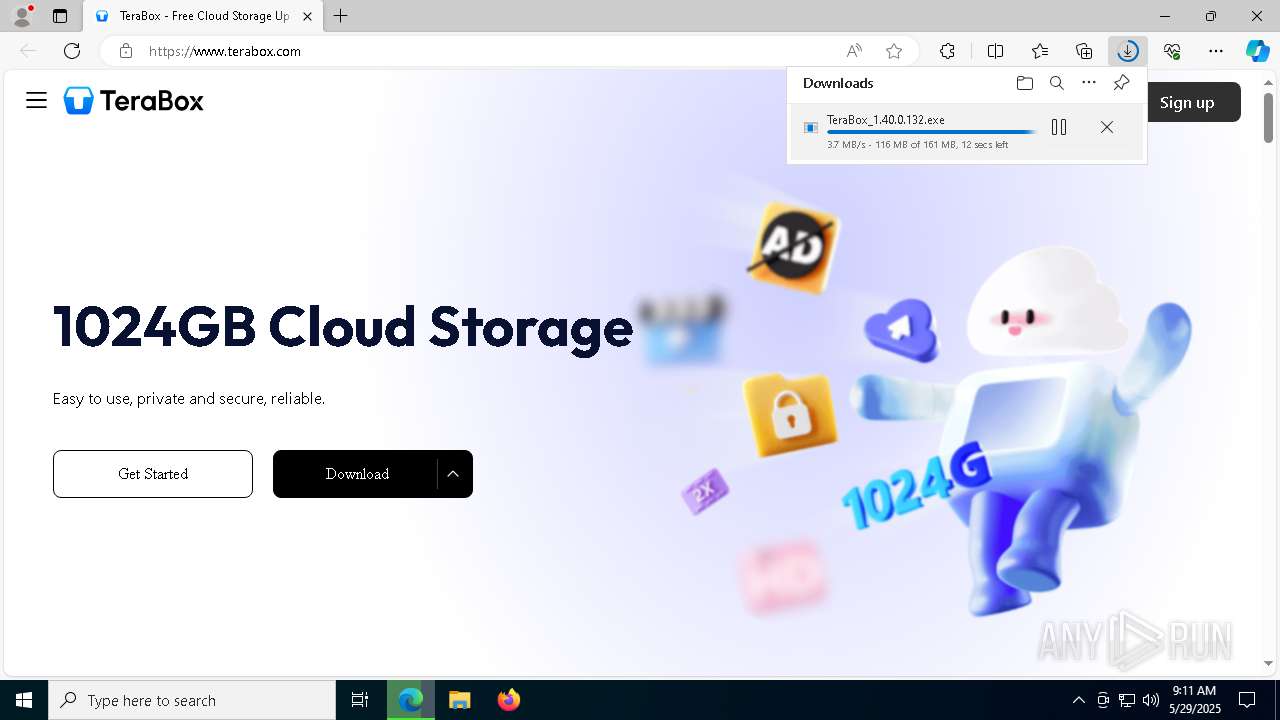Open Task View on taskbar
Screen dimensions: 1280x720
(360, 700)
